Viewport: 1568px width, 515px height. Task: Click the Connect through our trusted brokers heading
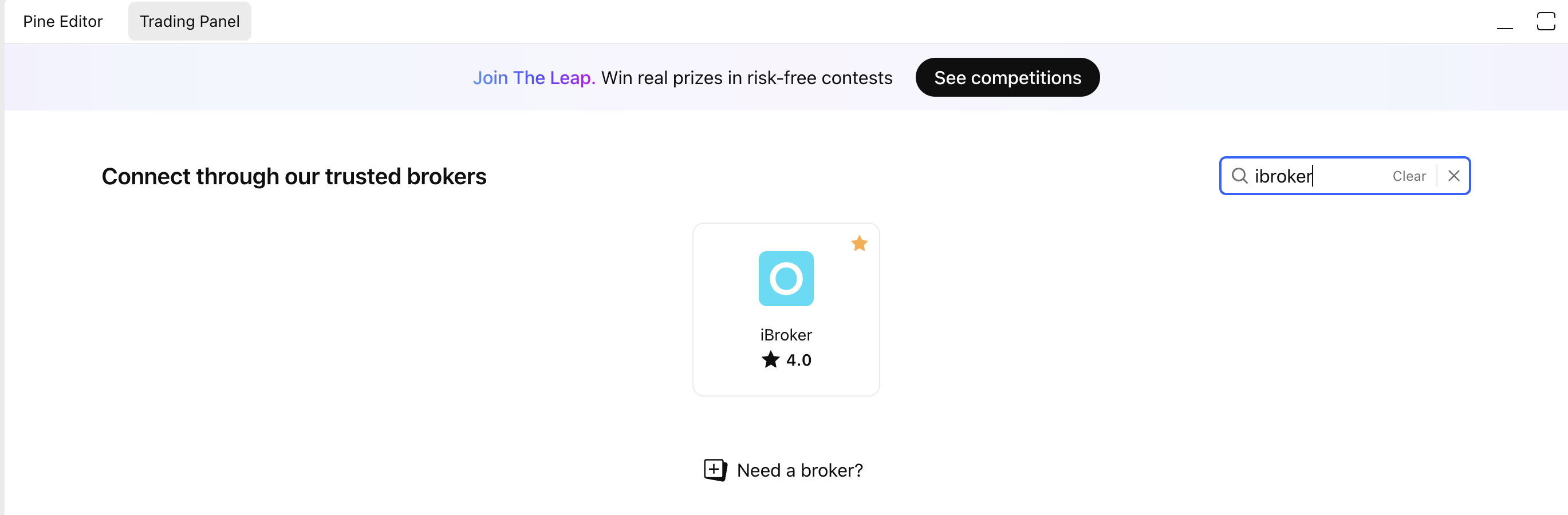294,176
